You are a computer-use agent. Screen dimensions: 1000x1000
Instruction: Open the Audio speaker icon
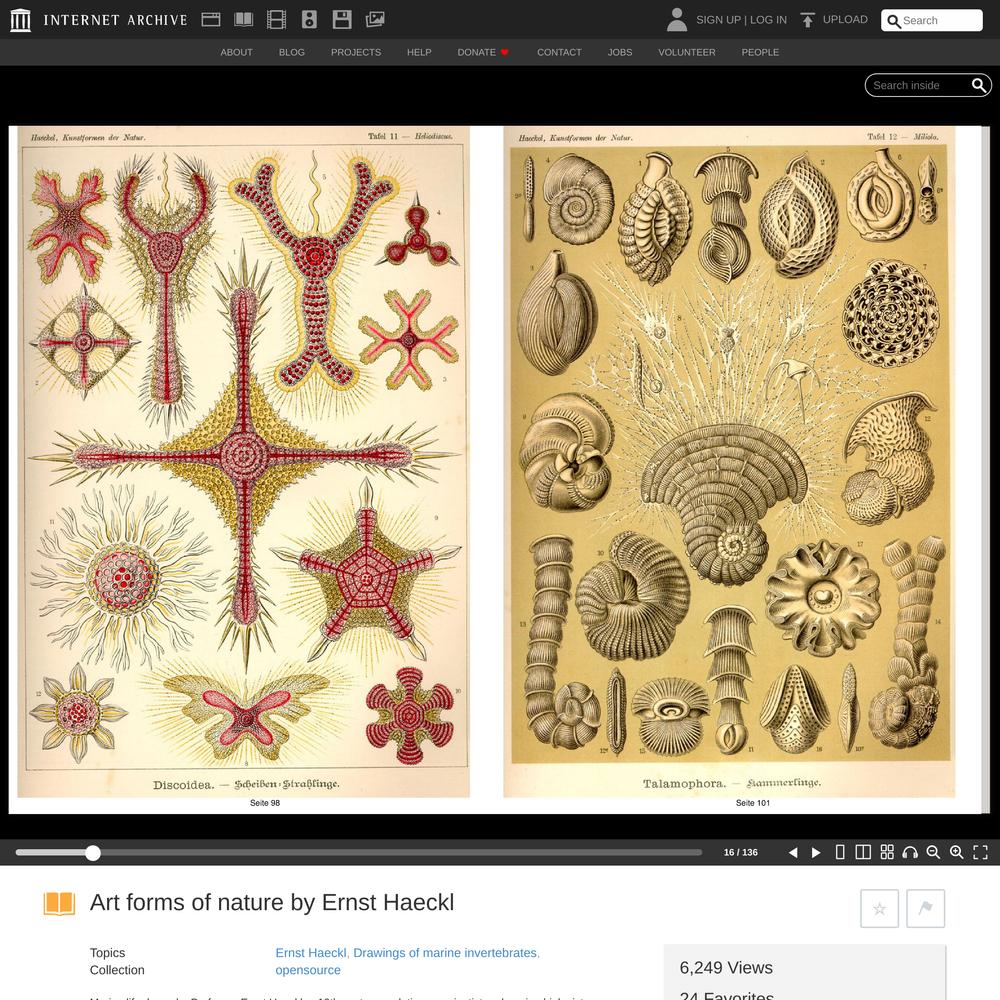(x=309, y=20)
